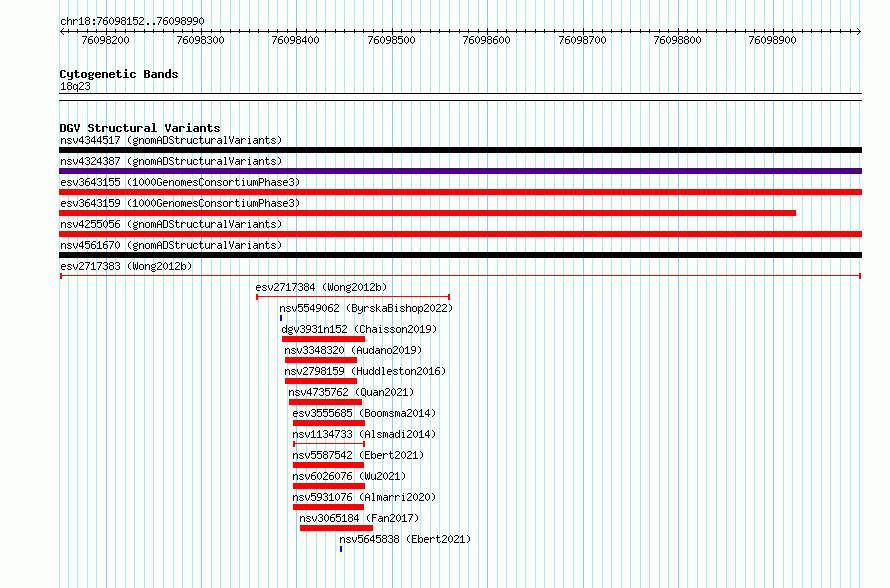This screenshot has height=588, width=890.
Task: Open dgv3931n152 Chaisson2019 label
Action: click(x=359, y=329)
